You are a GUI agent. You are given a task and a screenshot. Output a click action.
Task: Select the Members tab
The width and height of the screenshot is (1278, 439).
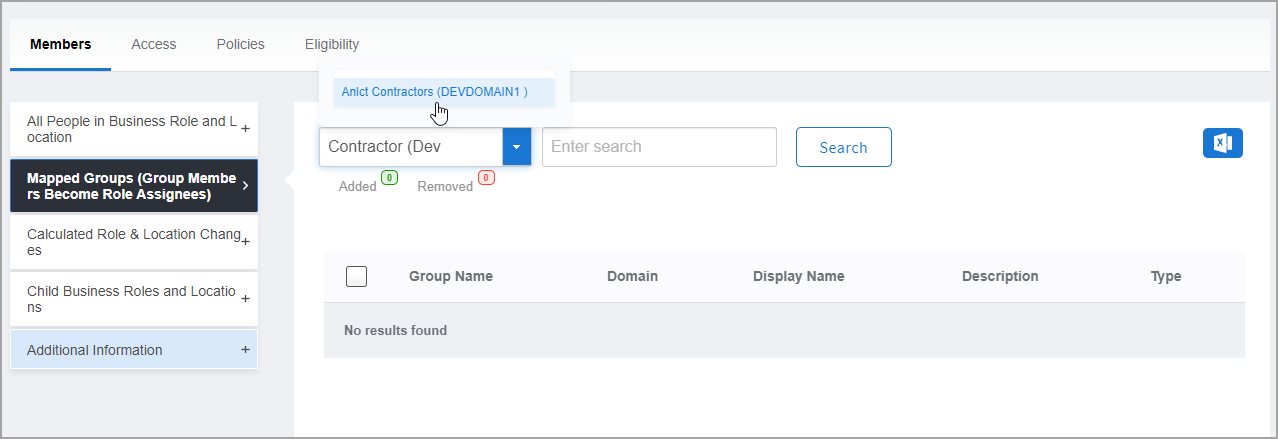coord(60,44)
